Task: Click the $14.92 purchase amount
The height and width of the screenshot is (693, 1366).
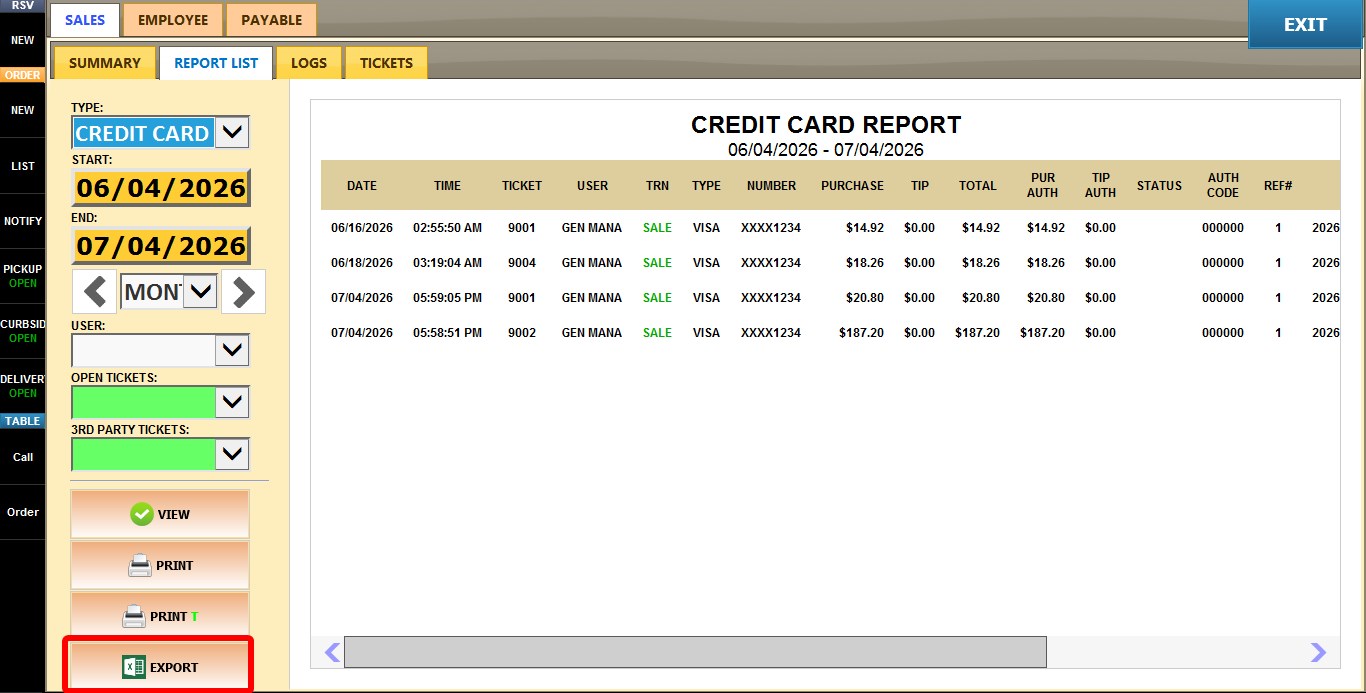Action: click(x=864, y=228)
